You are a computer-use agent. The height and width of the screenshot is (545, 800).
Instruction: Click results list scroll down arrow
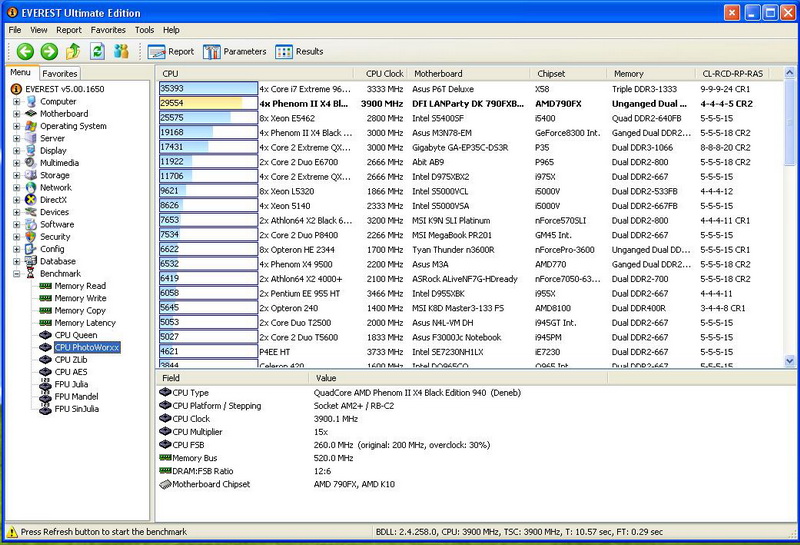pyautogui.click(x=789, y=361)
